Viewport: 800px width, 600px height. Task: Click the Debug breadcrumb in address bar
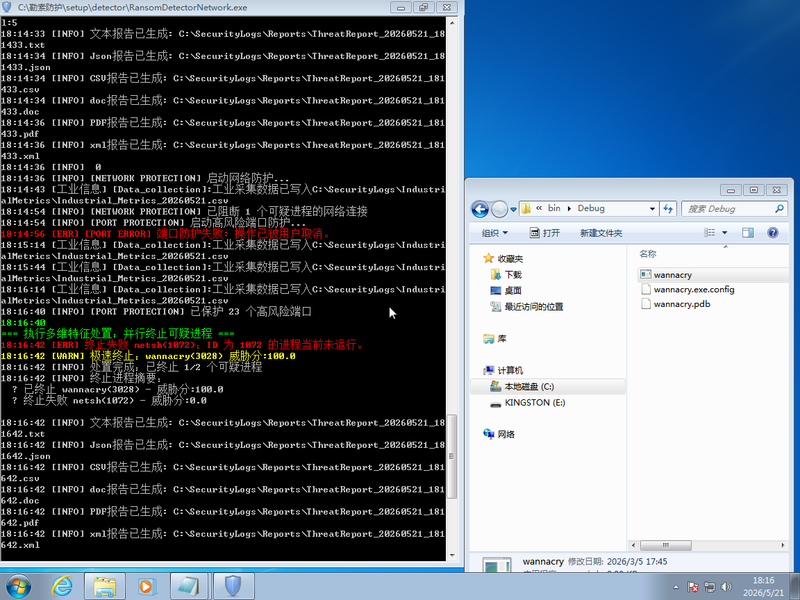(x=591, y=208)
